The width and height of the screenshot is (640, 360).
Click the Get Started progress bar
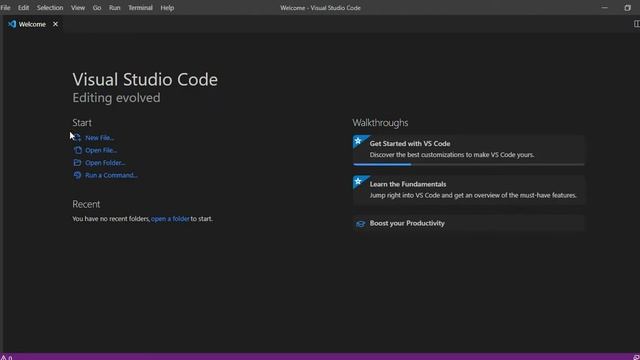tap(469, 164)
